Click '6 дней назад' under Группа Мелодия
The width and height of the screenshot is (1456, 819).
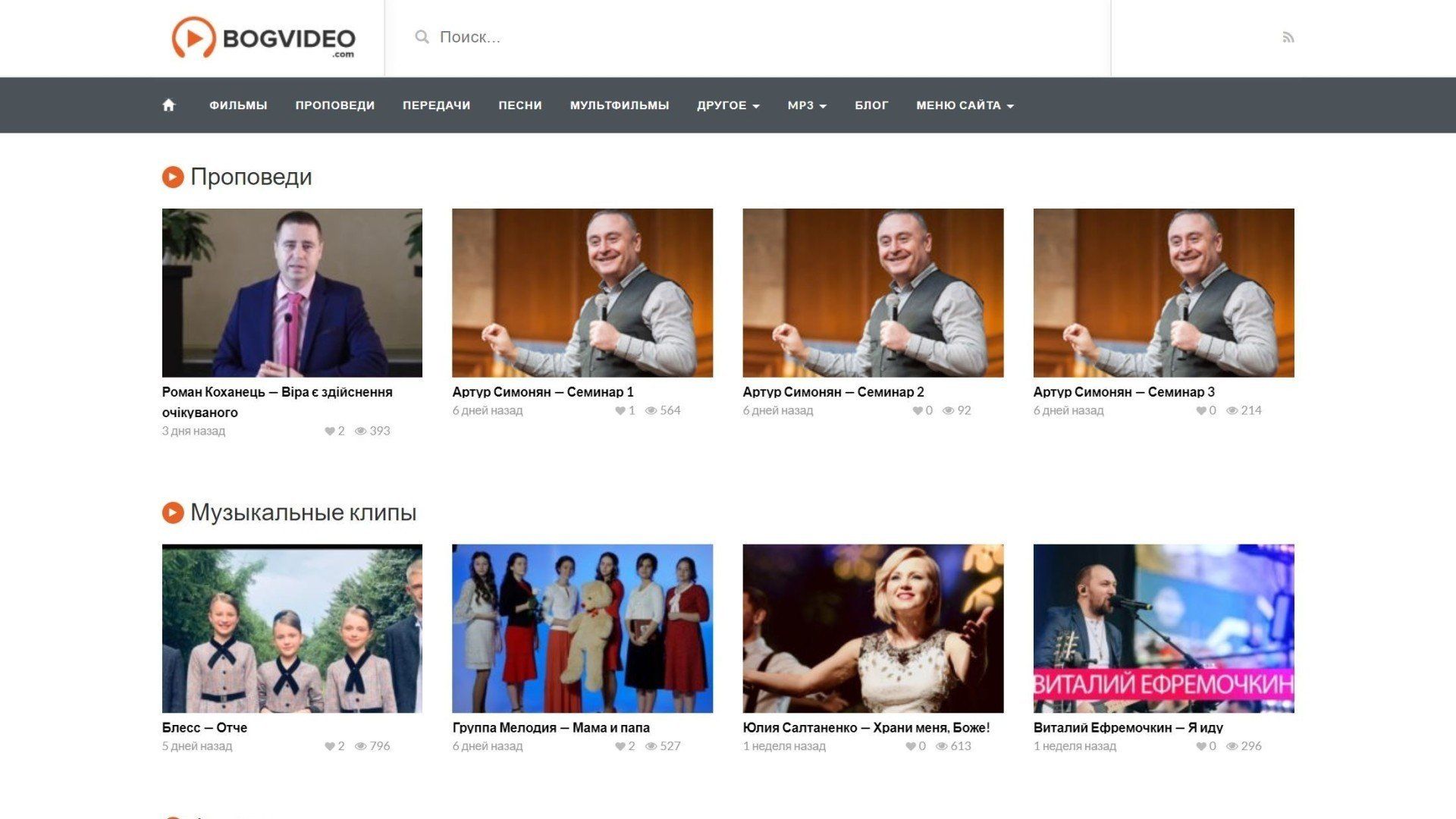(x=488, y=746)
